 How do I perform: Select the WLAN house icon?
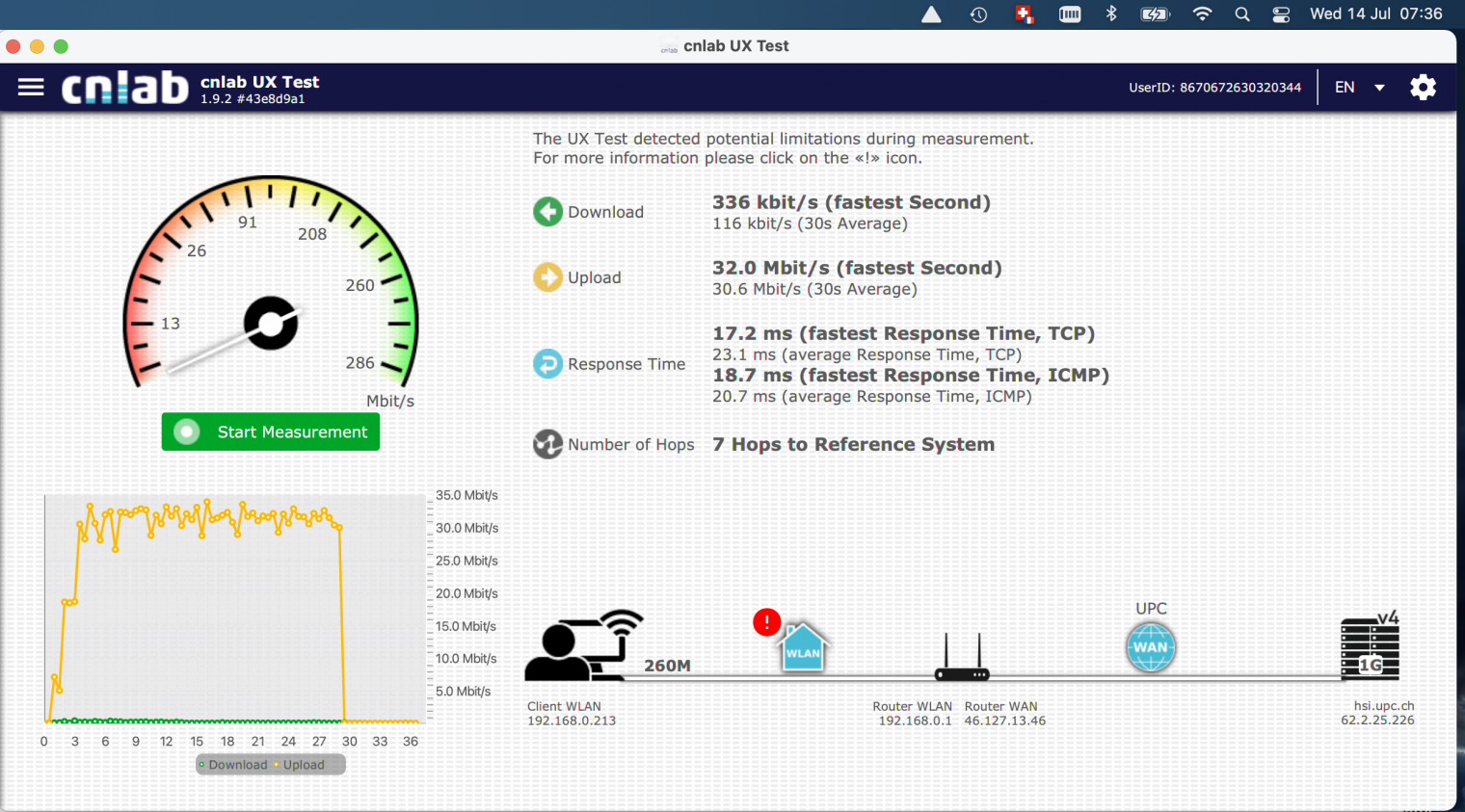[803, 648]
